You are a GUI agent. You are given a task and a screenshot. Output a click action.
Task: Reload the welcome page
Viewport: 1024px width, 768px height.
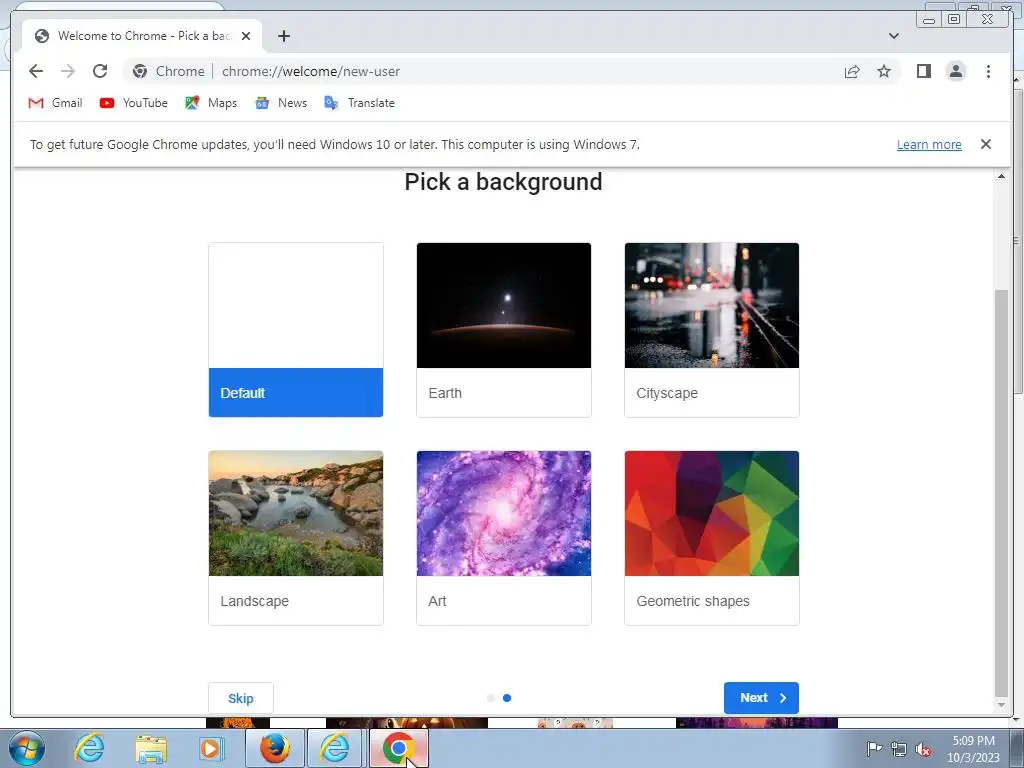(x=100, y=71)
